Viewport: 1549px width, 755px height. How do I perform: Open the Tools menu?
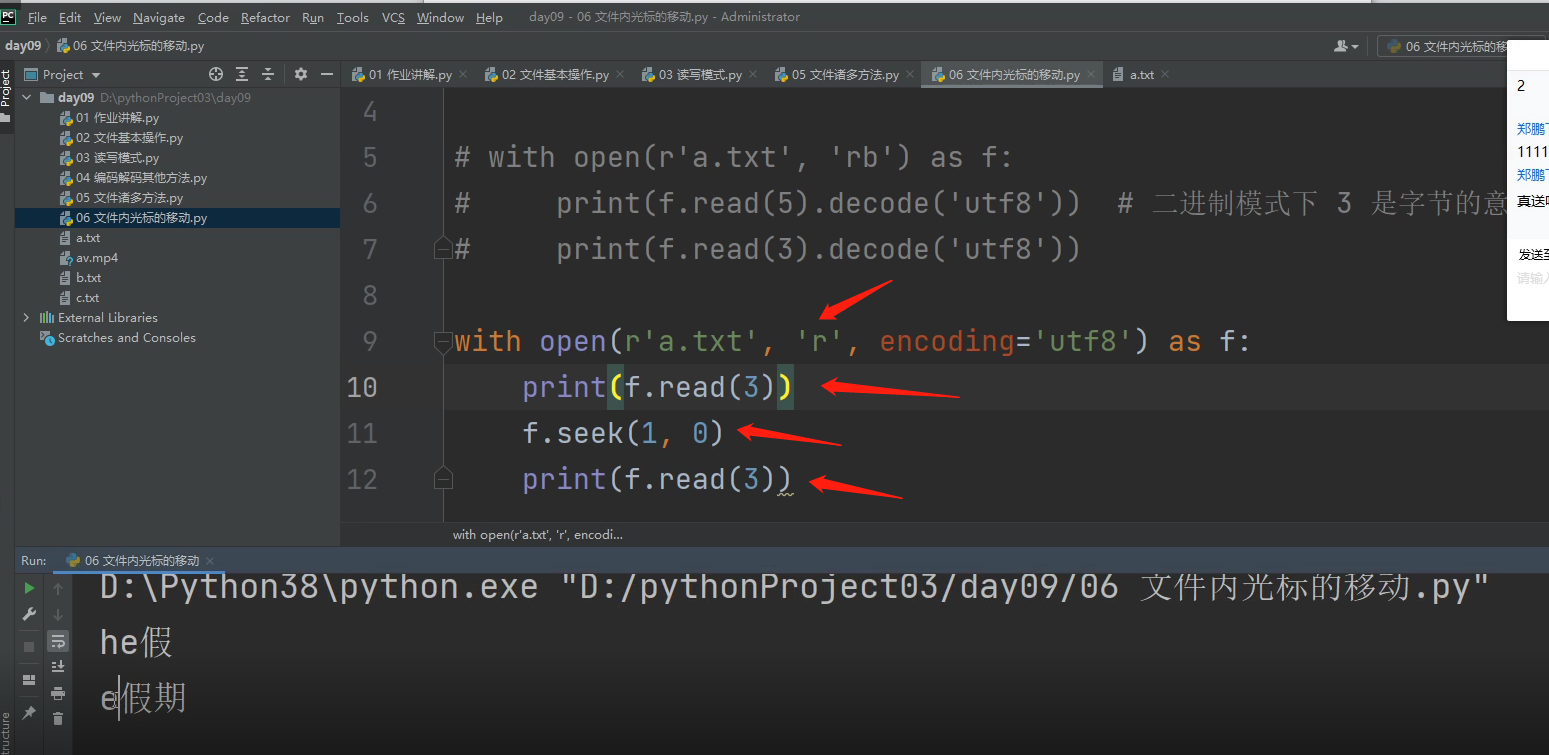pos(353,17)
